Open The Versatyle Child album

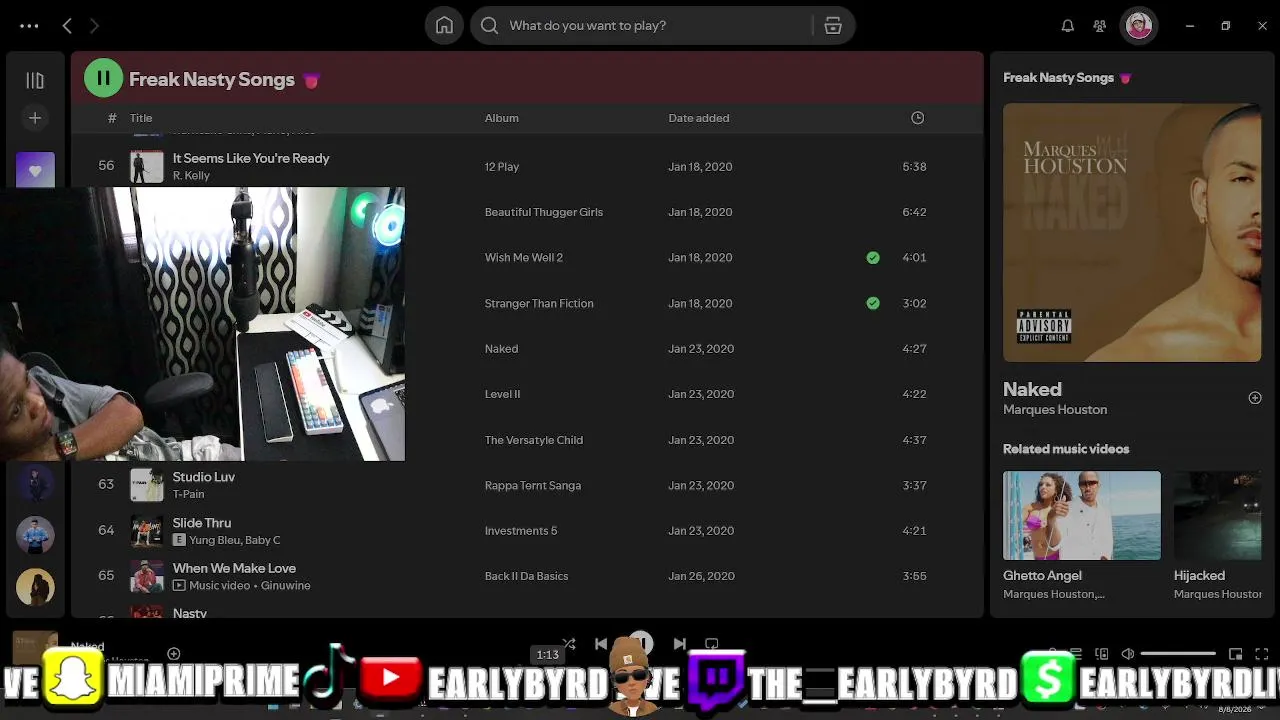[x=533, y=440]
